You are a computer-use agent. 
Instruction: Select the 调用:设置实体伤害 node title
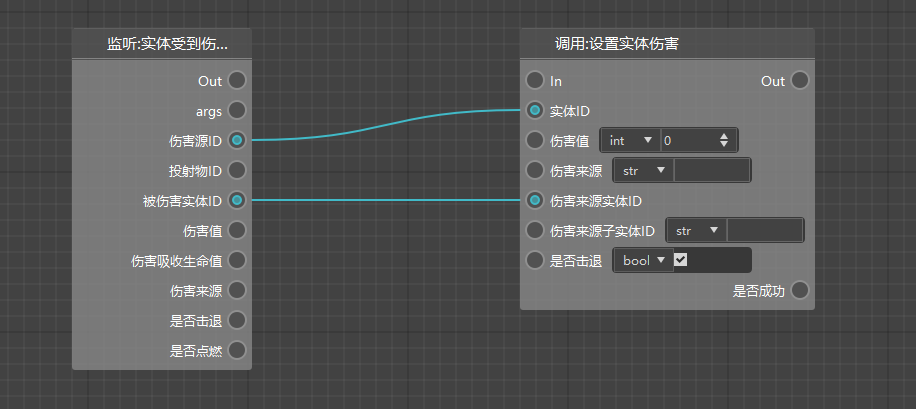pyautogui.click(x=616, y=44)
